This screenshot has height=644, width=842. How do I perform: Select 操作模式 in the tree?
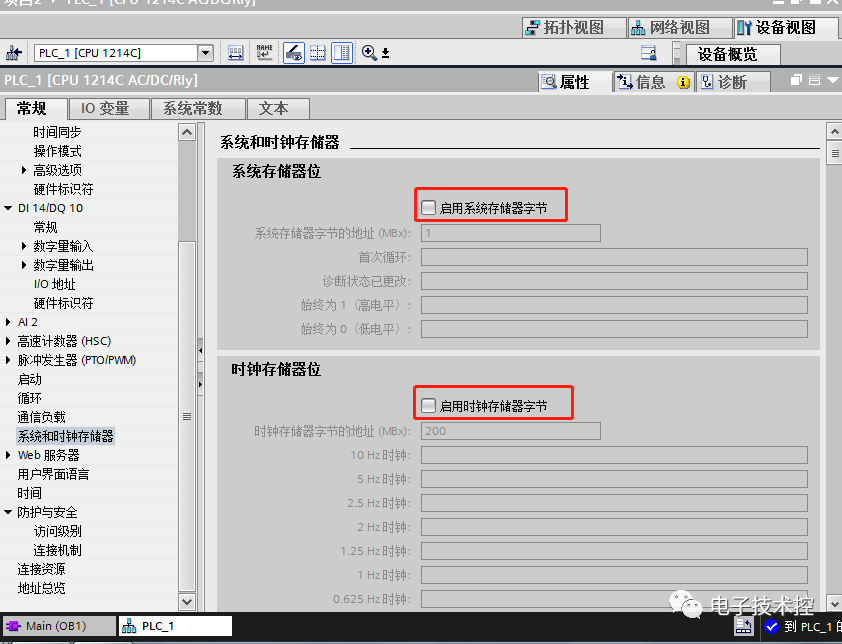click(57, 151)
